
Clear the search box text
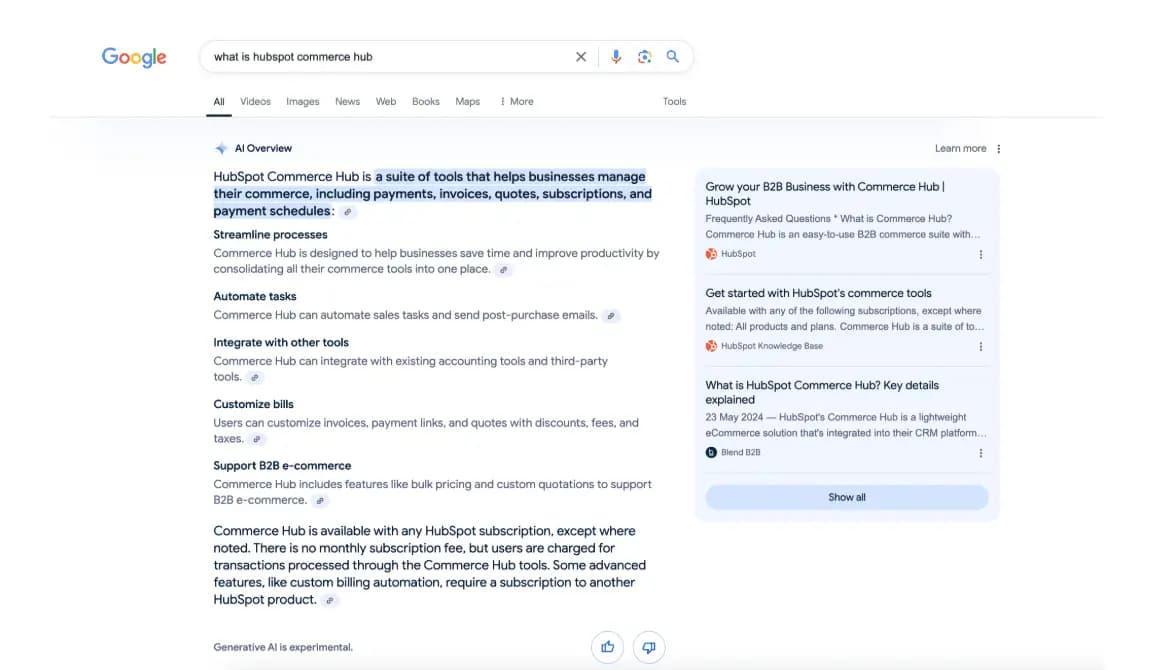click(x=581, y=57)
